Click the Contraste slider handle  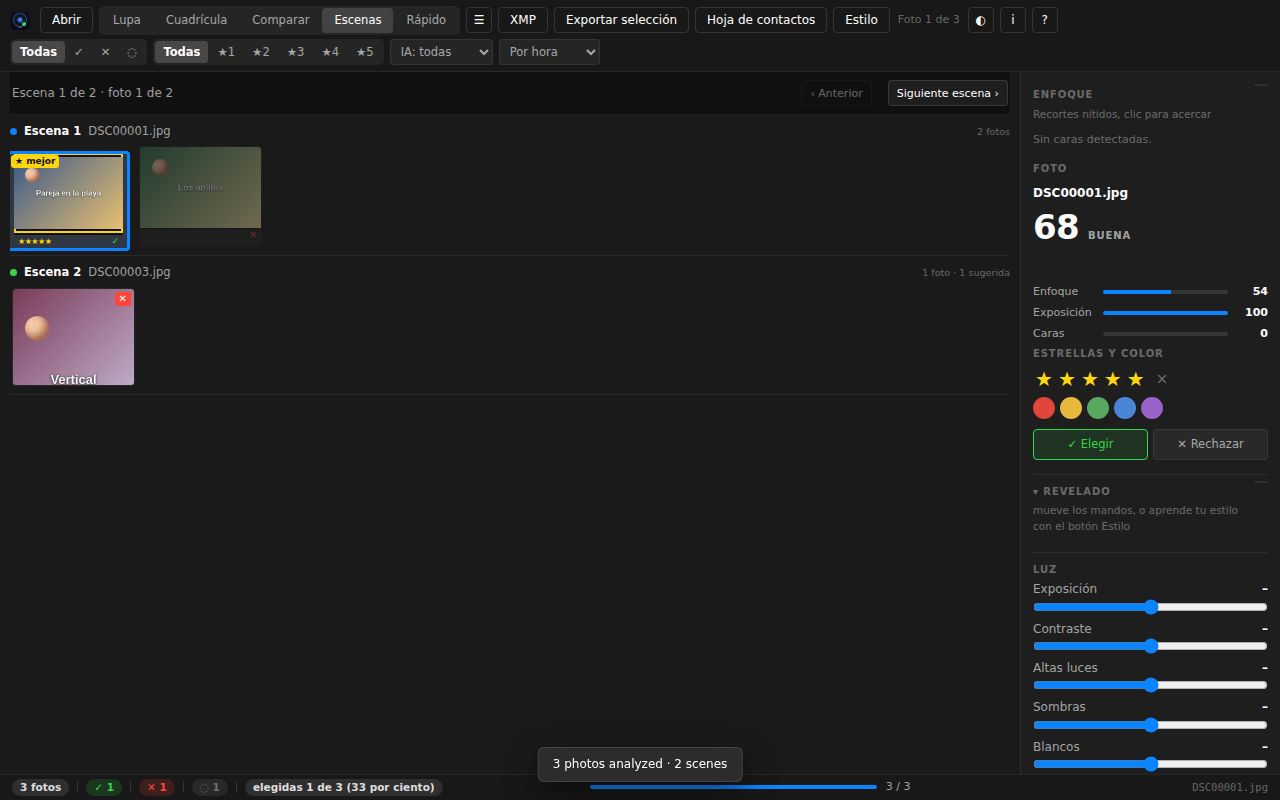click(1150, 646)
